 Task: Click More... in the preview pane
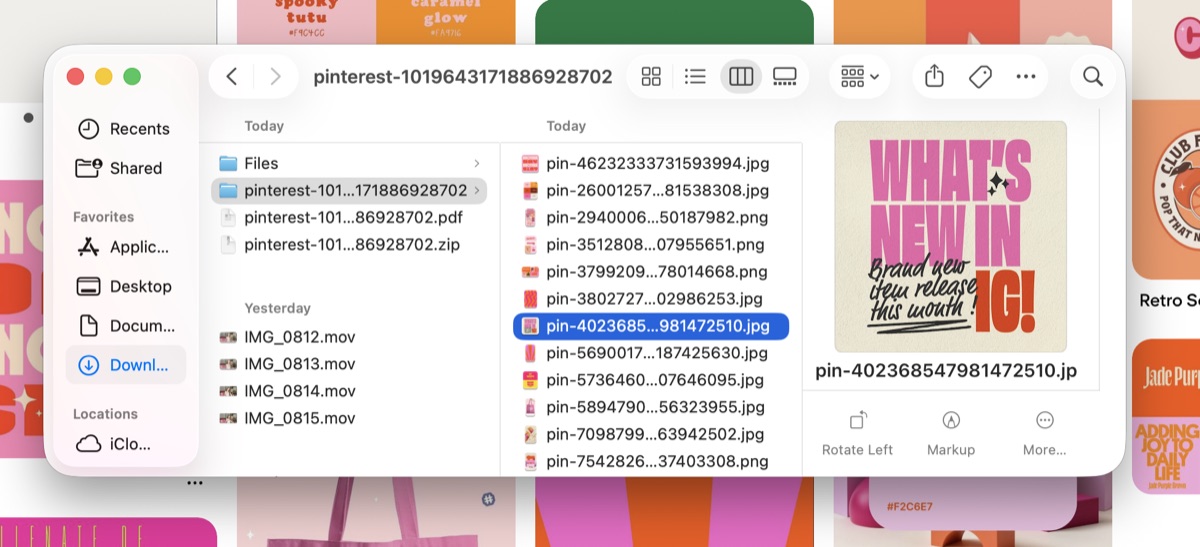[1045, 434]
